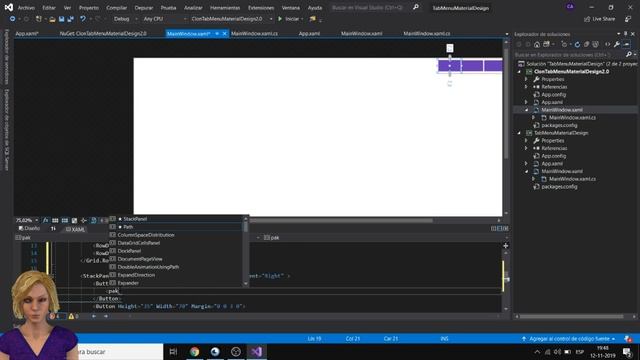The height and width of the screenshot is (360, 640).
Task: Collapse the ClonTabMenuMaterialDesign2.0 project node
Action: click(519, 71)
